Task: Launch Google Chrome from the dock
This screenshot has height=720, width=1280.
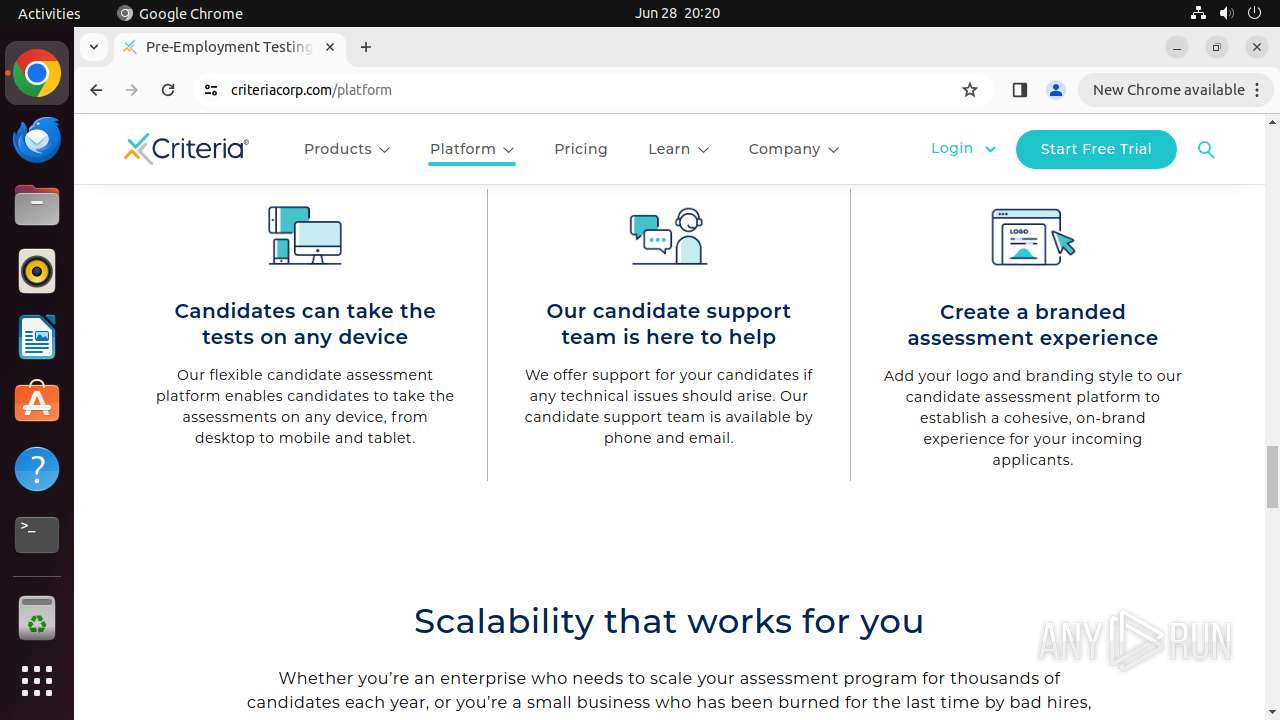Action: pos(37,74)
